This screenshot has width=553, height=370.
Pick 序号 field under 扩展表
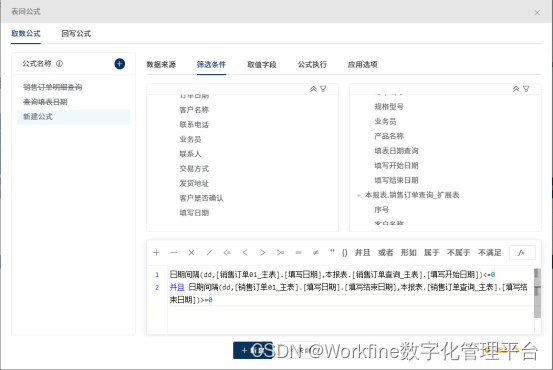coord(382,210)
